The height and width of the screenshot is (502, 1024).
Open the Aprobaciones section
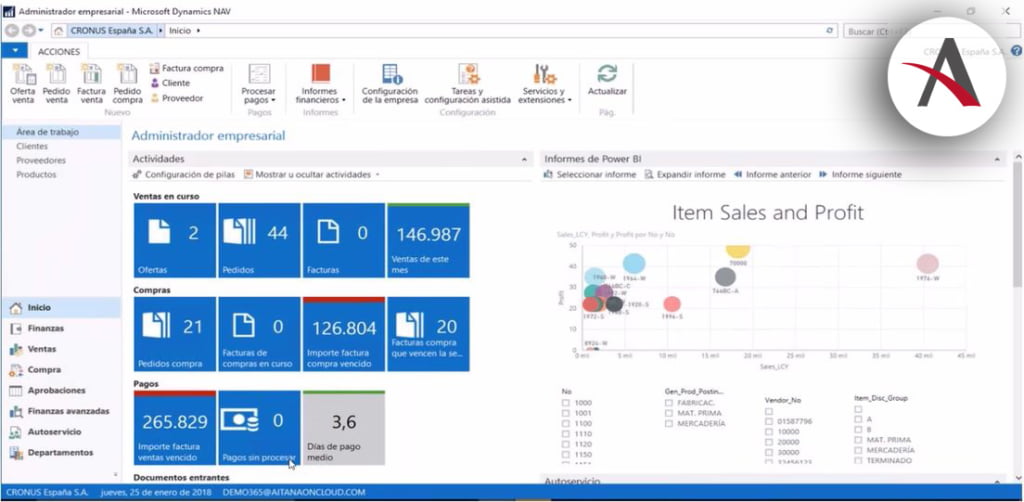(61, 390)
